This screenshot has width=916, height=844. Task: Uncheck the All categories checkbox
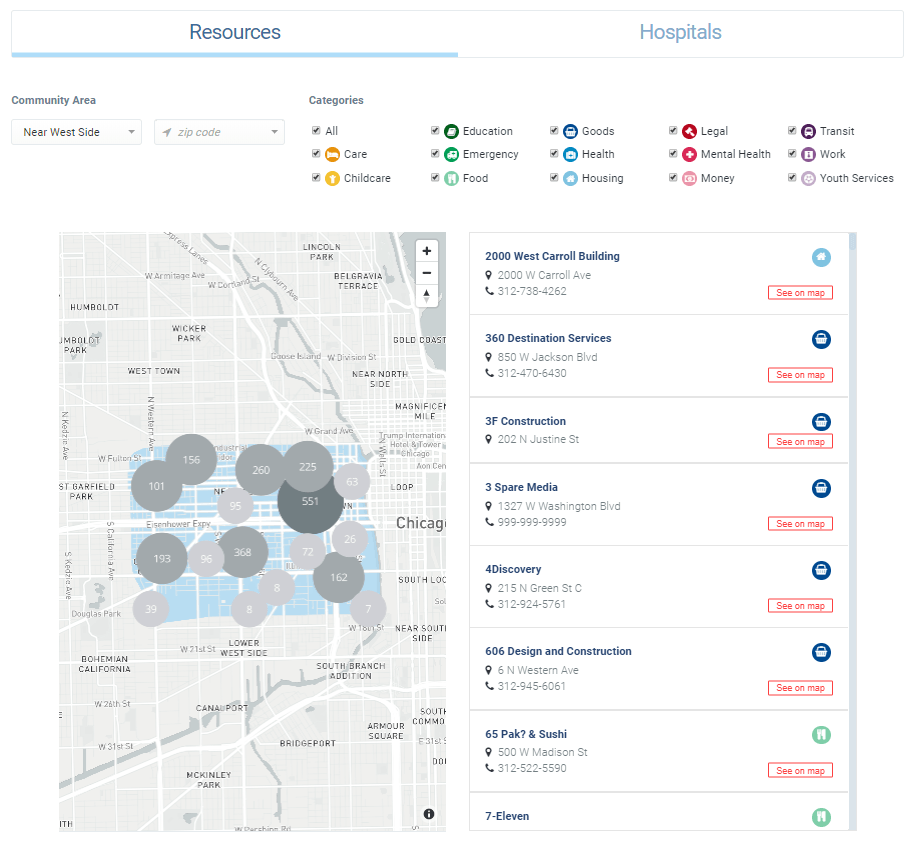(316, 130)
